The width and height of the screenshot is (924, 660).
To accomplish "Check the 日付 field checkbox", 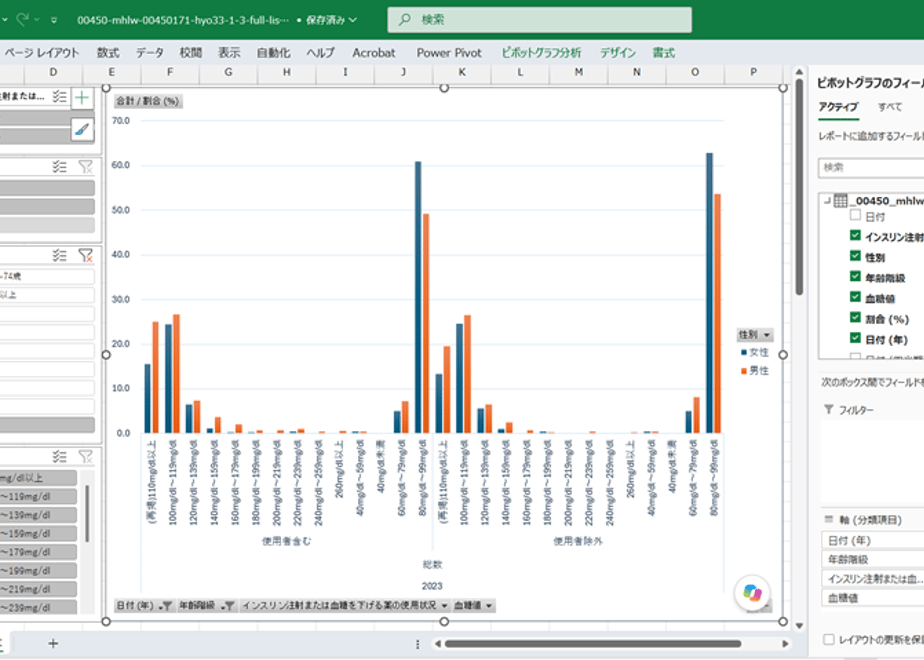I will coord(856,215).
